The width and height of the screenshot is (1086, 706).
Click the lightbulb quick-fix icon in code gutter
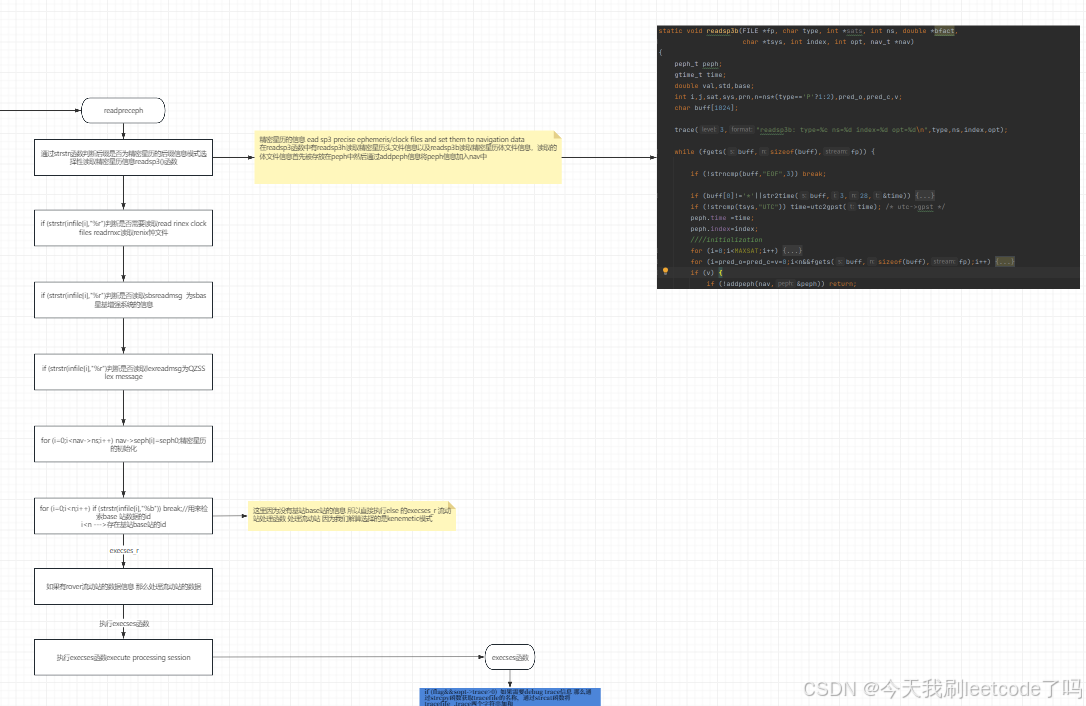tap(665, 272)
